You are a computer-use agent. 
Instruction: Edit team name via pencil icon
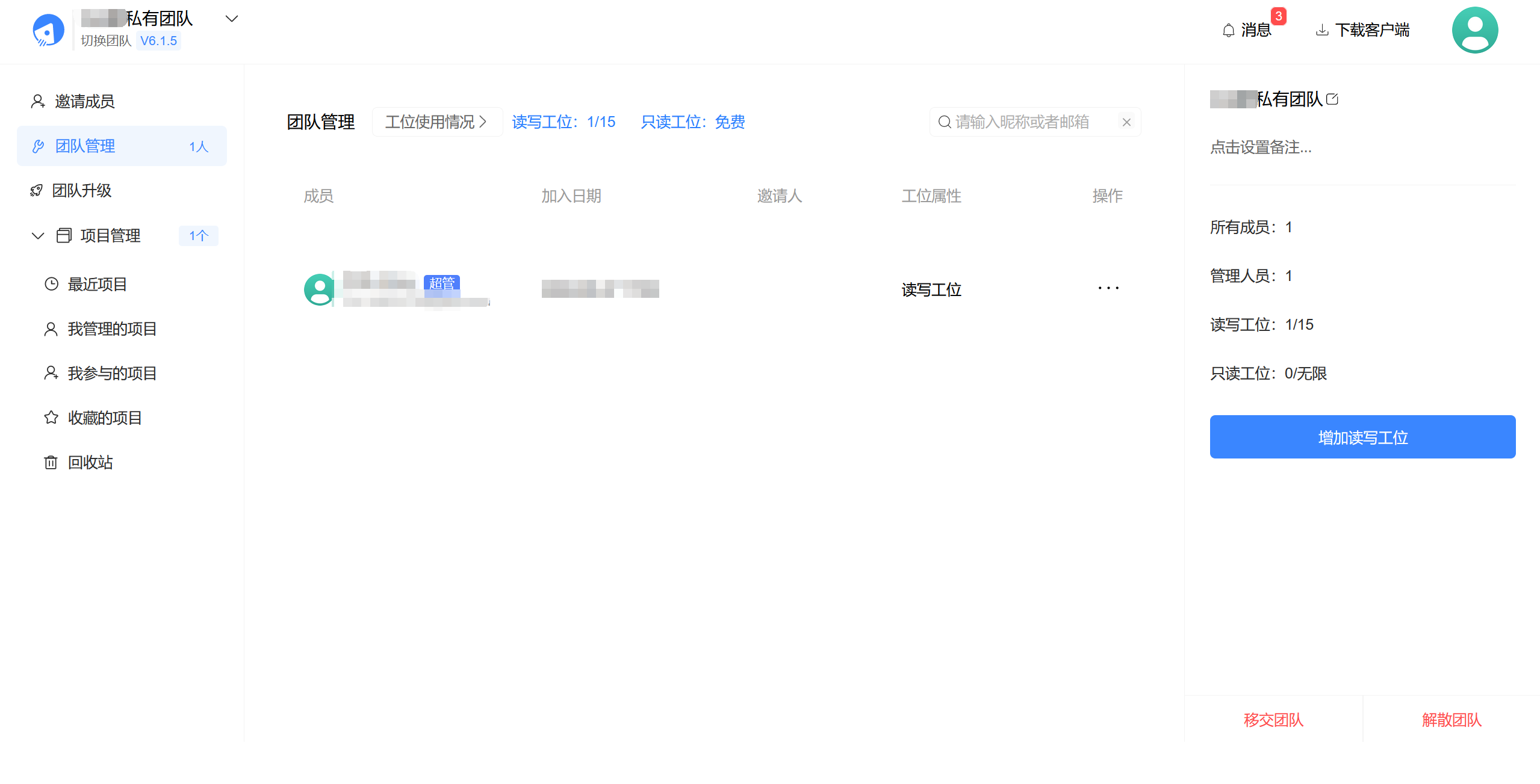coord(1332,99)
